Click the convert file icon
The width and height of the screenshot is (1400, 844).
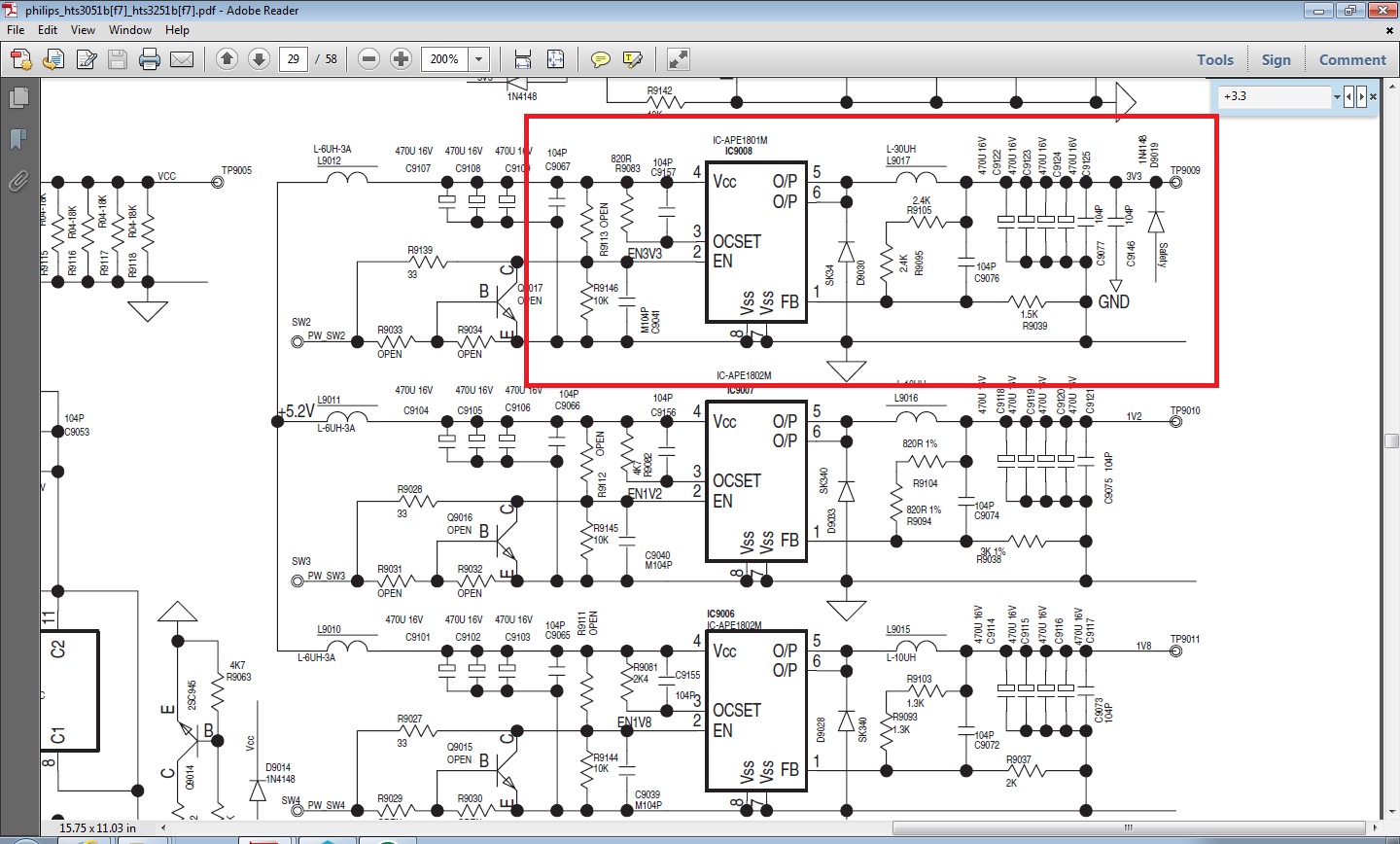pos(53,59)
